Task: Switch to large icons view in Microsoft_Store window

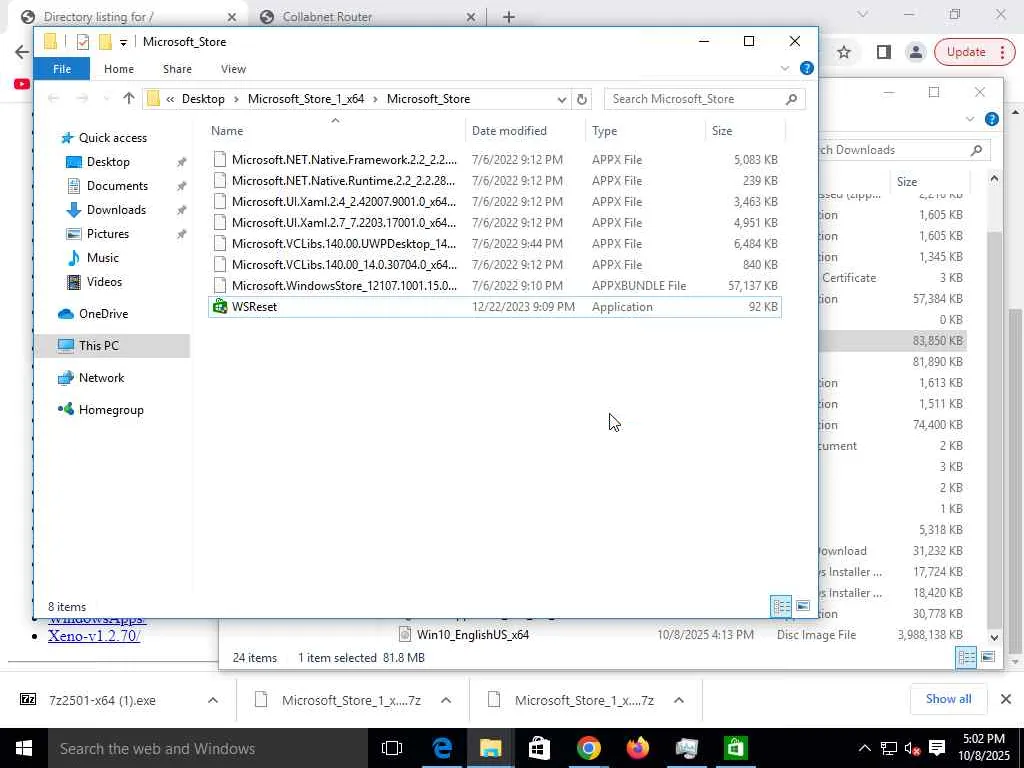Action: point(803,607)
